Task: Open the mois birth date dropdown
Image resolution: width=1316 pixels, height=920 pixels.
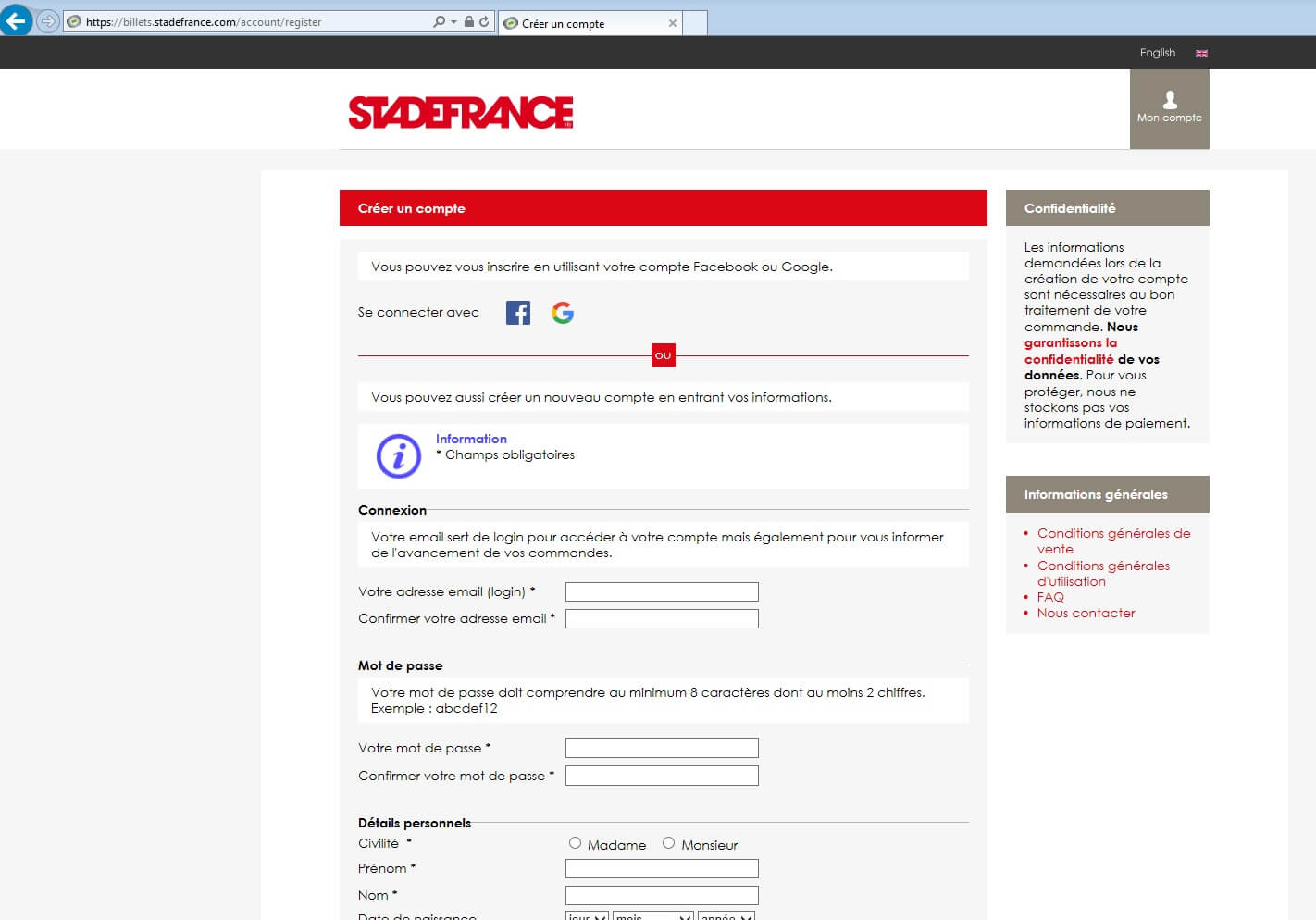Action: click(652, 916)
